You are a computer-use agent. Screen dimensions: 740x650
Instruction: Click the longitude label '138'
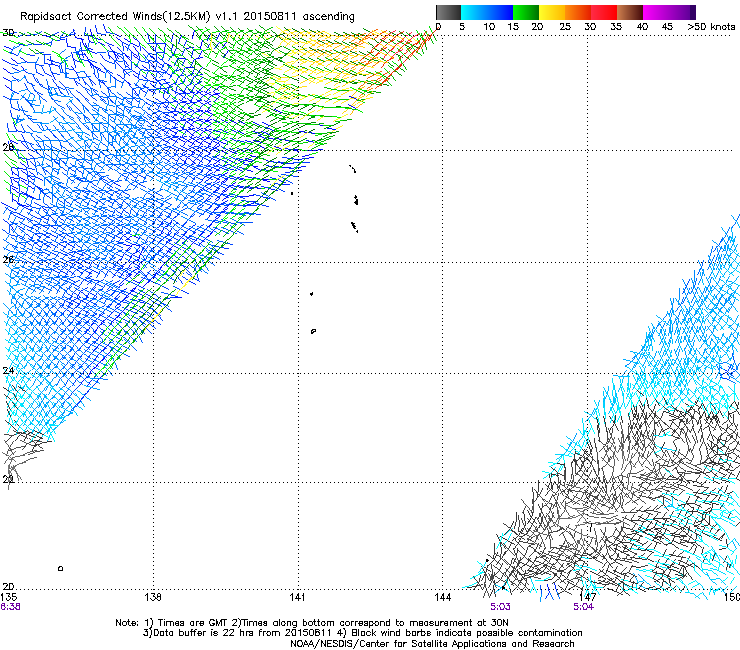tap(152, 597)
